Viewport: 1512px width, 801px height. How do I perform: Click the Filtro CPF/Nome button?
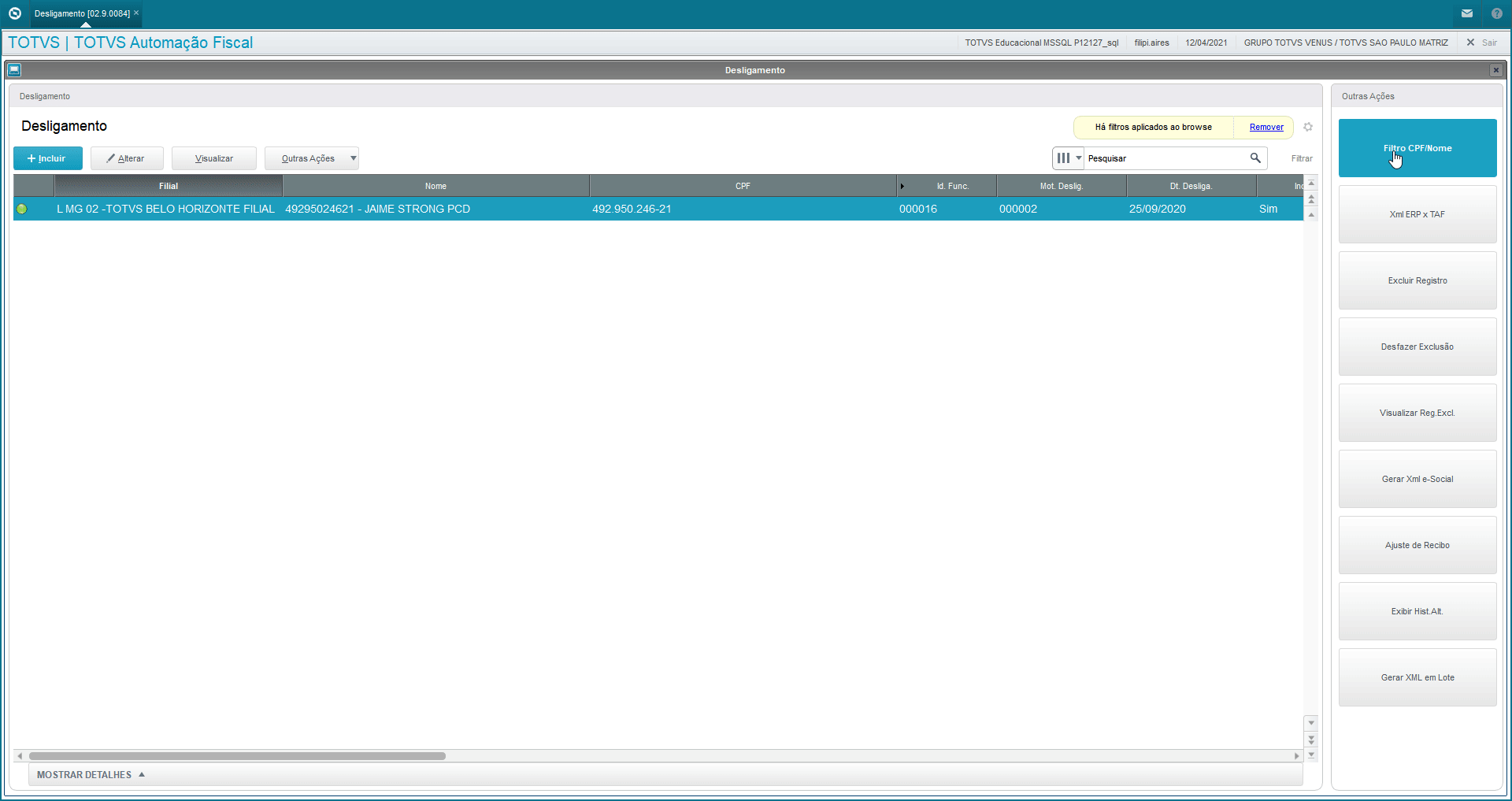(1417, 148)
